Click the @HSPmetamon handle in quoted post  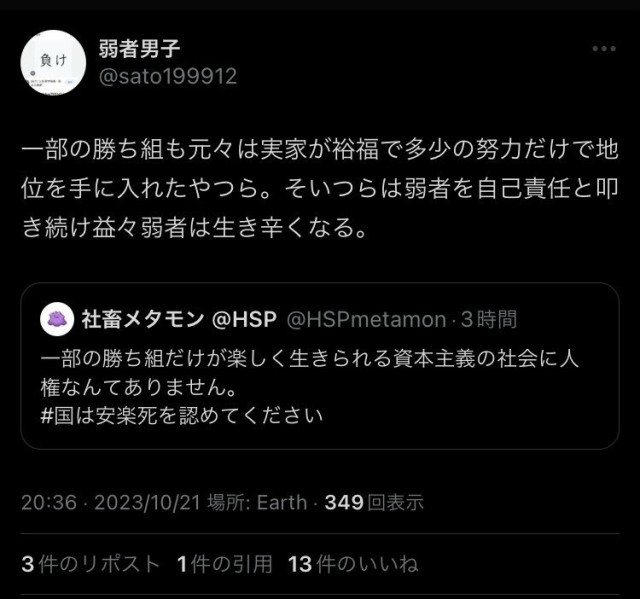366,319
